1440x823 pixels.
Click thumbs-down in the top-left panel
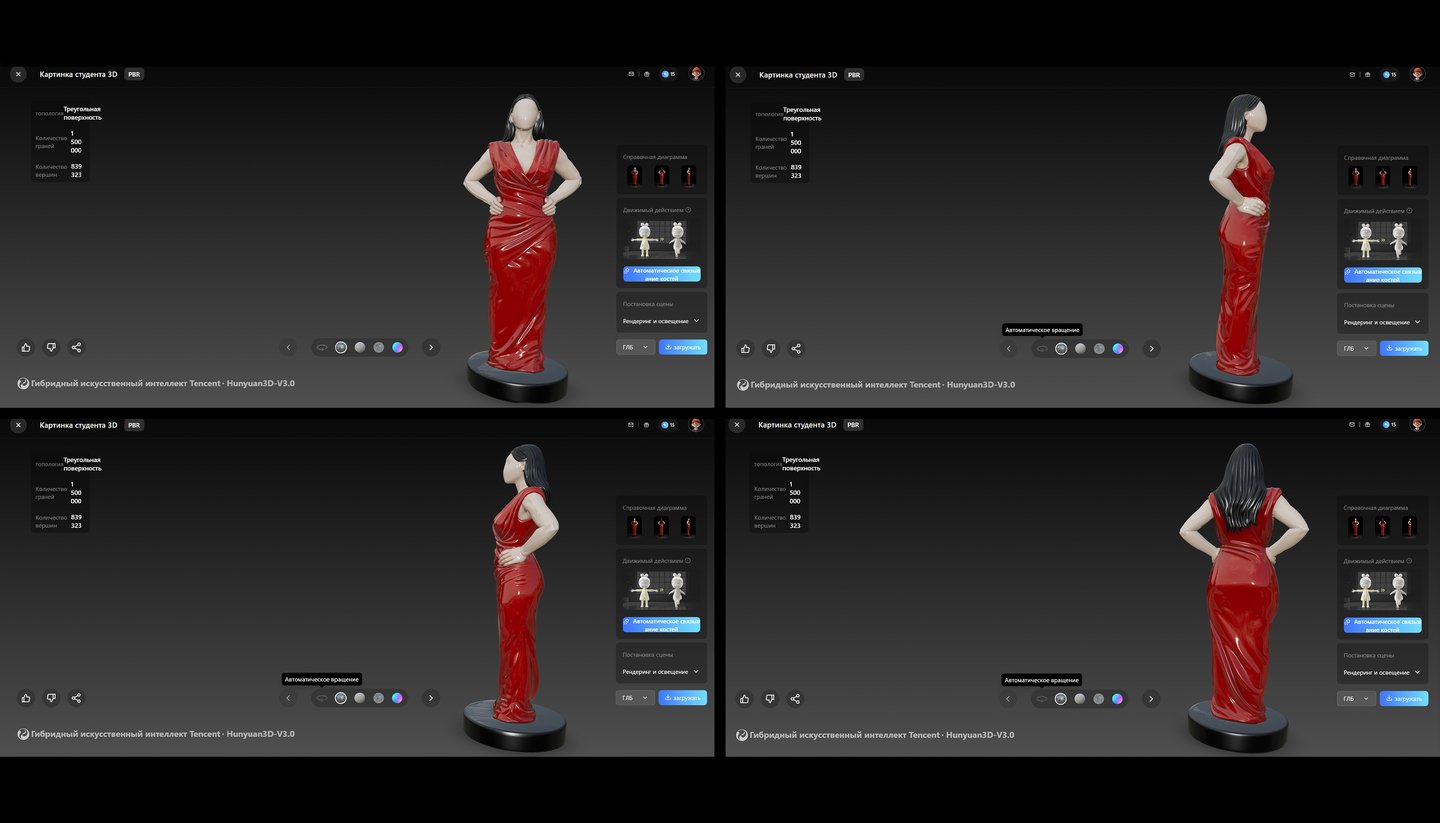click(x=51, y=347)
